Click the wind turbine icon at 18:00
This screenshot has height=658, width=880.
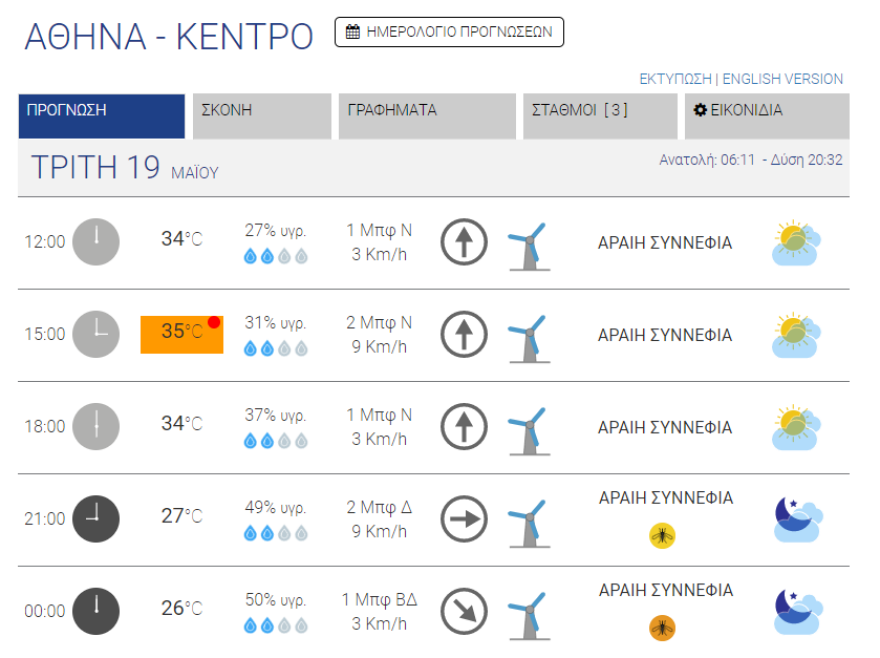(x=529, y=431)
